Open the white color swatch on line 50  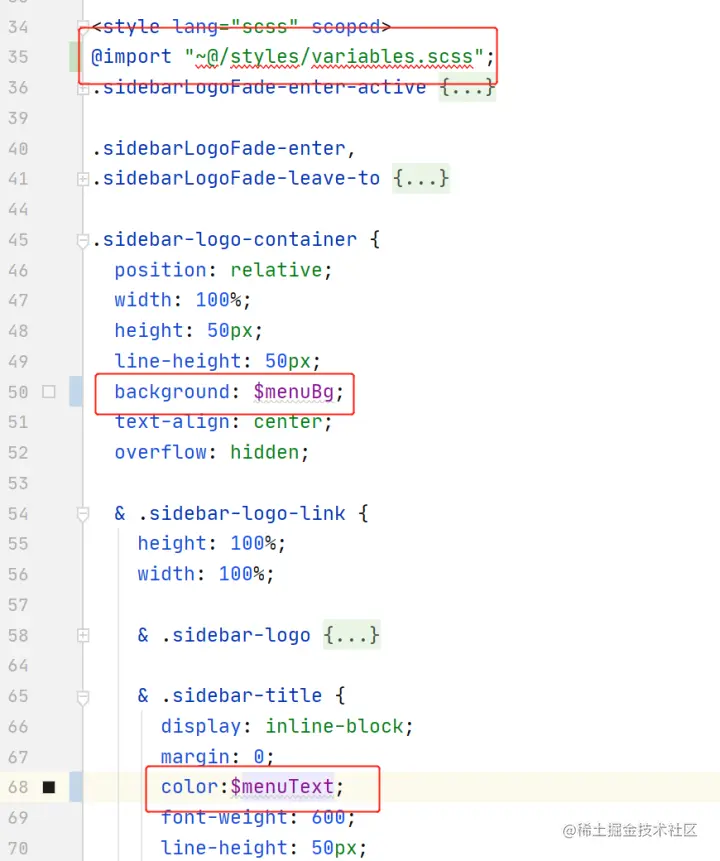point(49,392)
